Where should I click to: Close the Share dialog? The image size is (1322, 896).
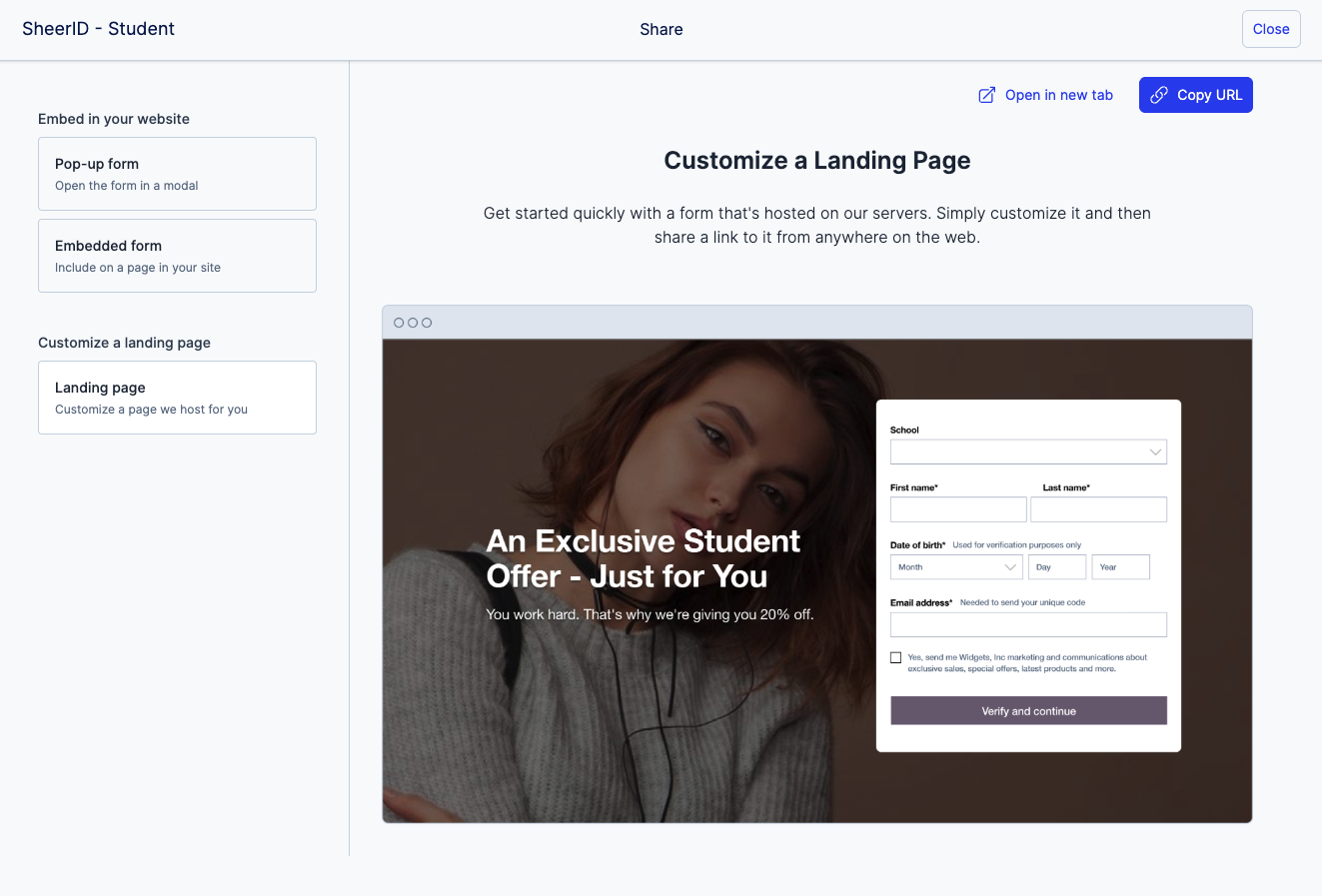[x=1271, y=29]
